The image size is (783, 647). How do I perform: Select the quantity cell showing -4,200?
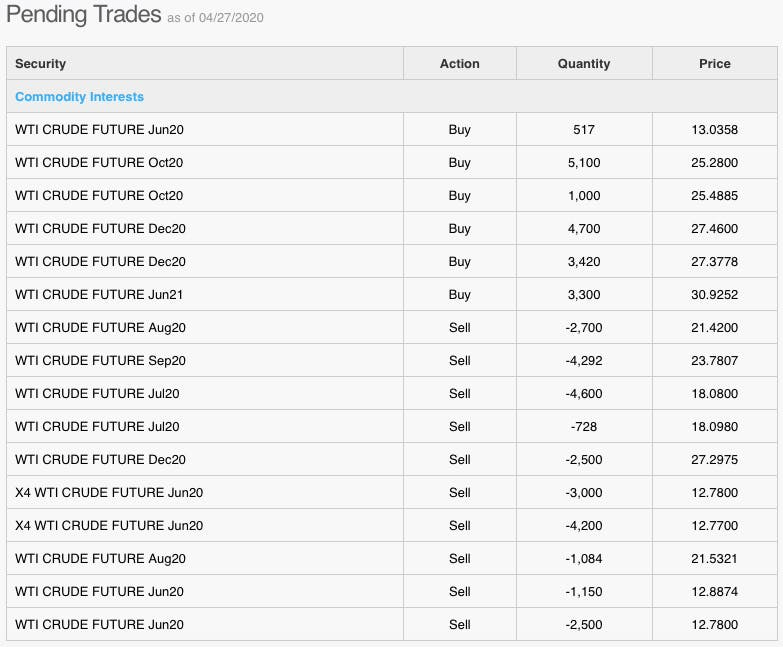[584, 526]
